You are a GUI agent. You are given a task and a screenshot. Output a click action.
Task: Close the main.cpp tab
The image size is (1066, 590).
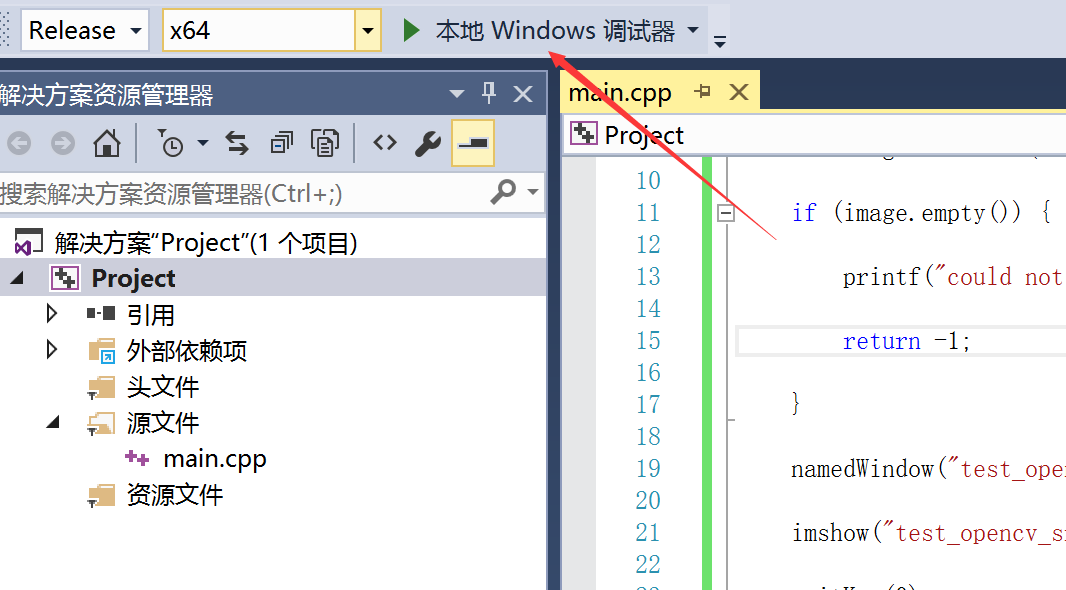pos(738,91)
